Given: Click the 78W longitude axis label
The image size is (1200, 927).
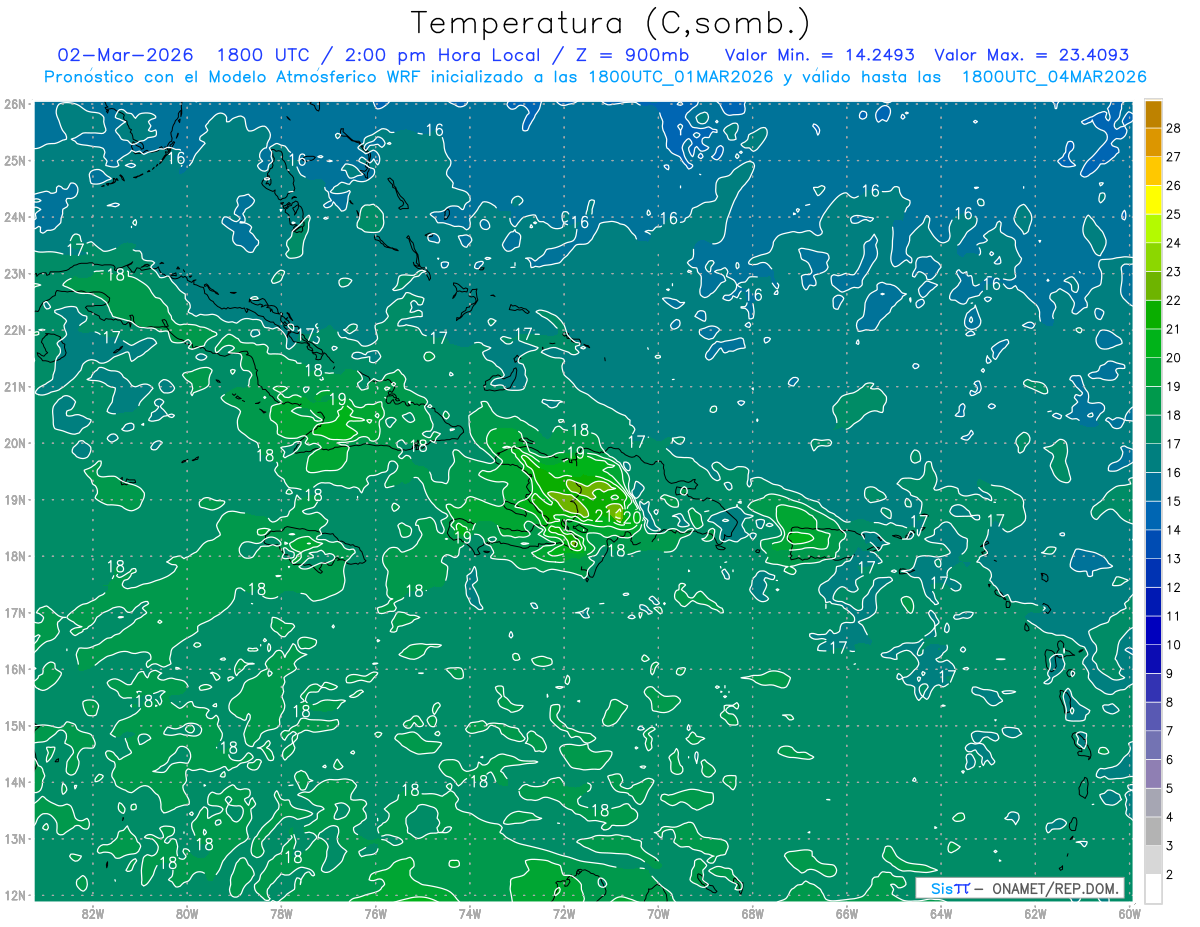Looking at the screenshot, I should click(281, 913).
